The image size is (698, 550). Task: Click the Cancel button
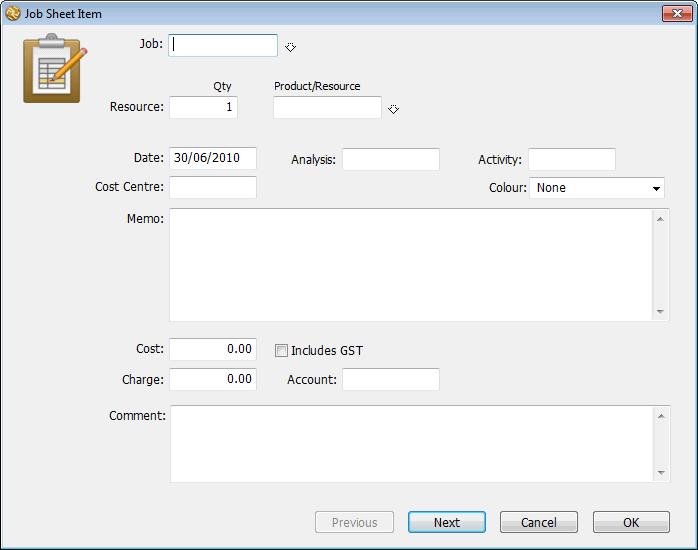click(x=539, y=522)
